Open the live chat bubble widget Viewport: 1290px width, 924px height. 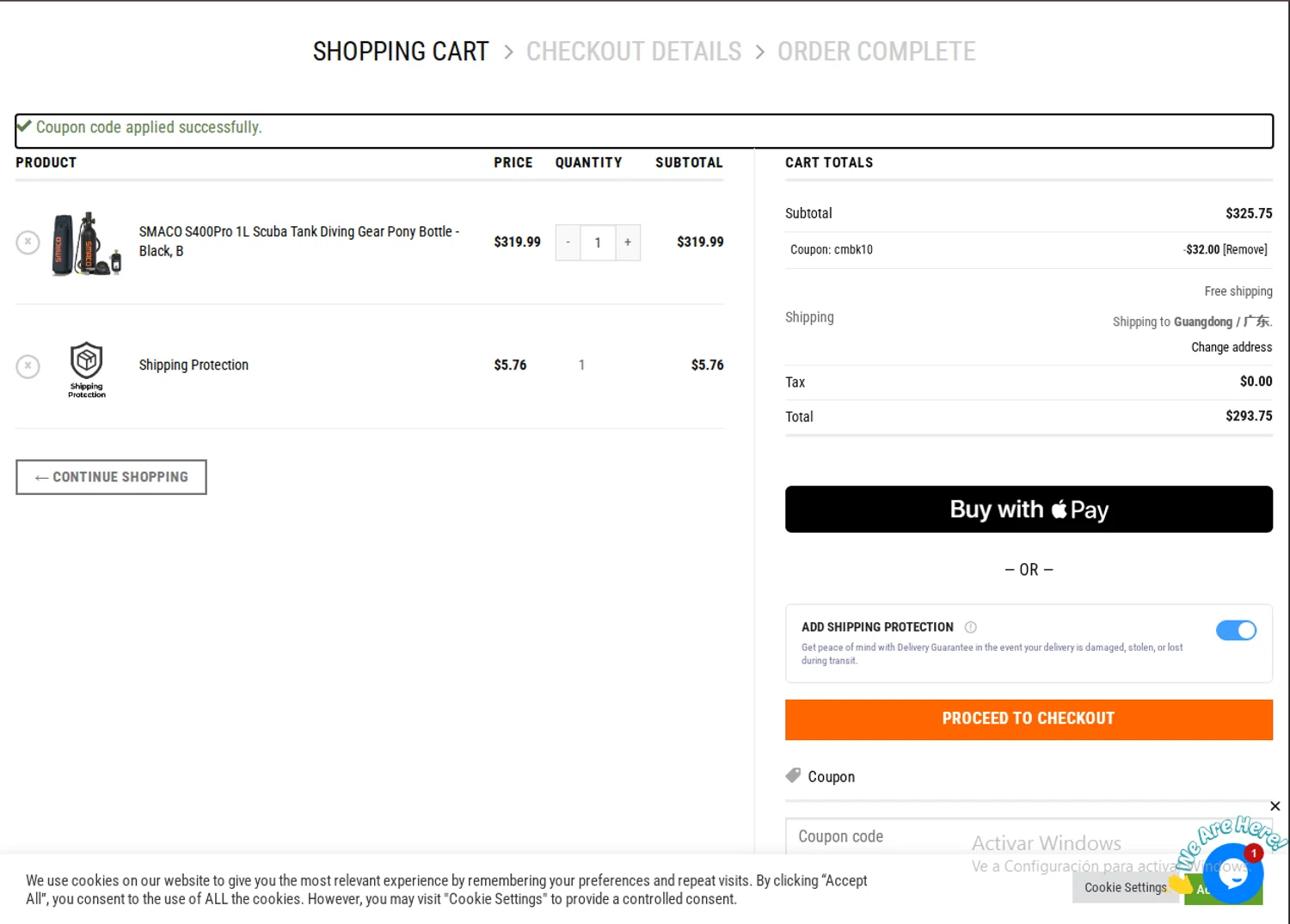coord(1232,873)
